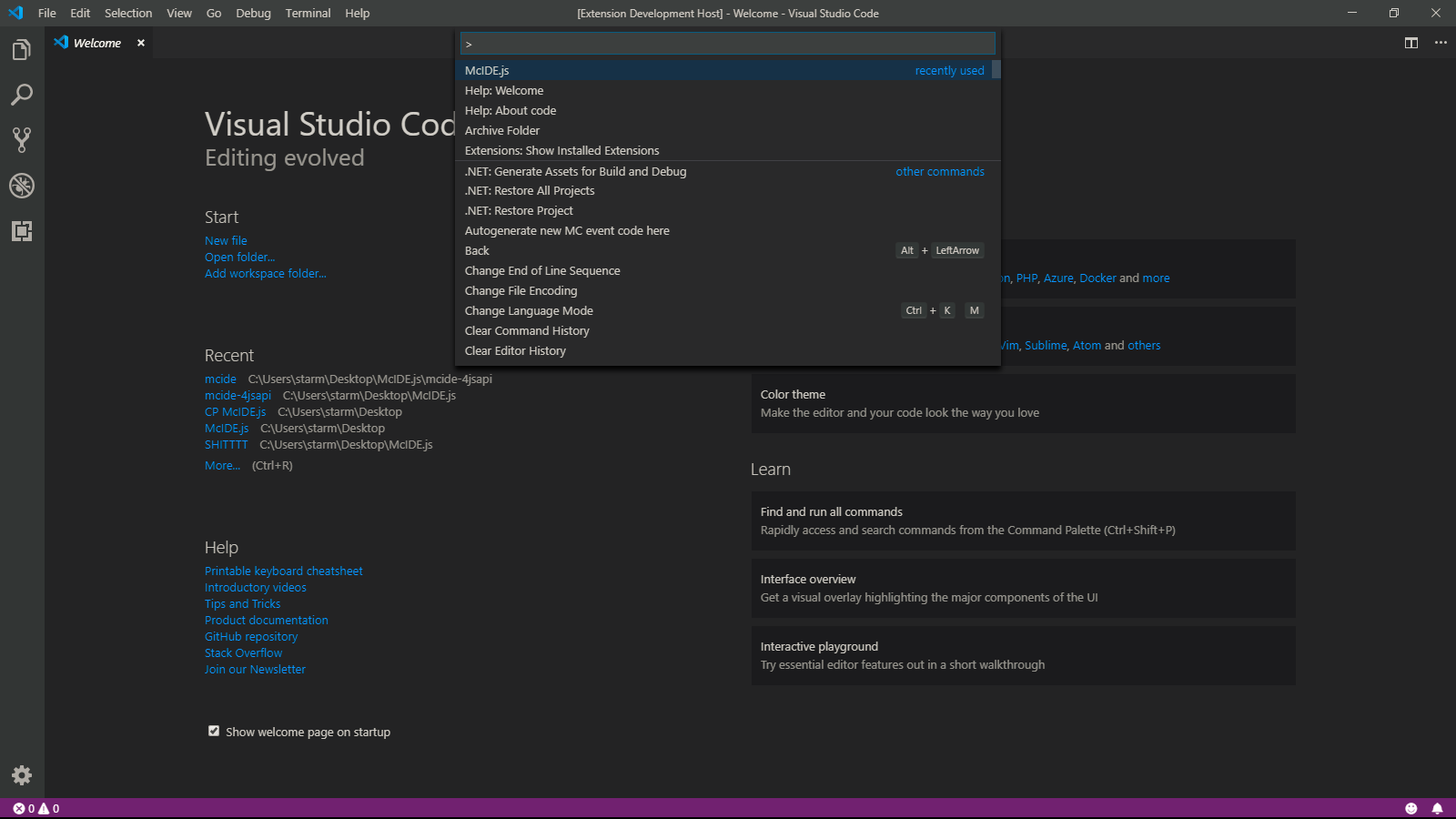This screenshot has height=819, width=1456.
Task: Click the command palette scrollbar thumb
Action: pos(996,69)
